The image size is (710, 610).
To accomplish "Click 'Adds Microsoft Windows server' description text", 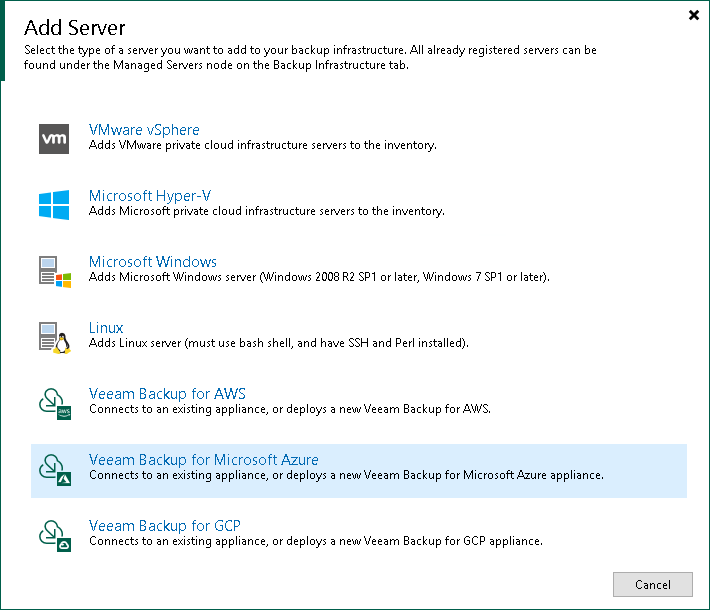I will [x=319, y=277].
